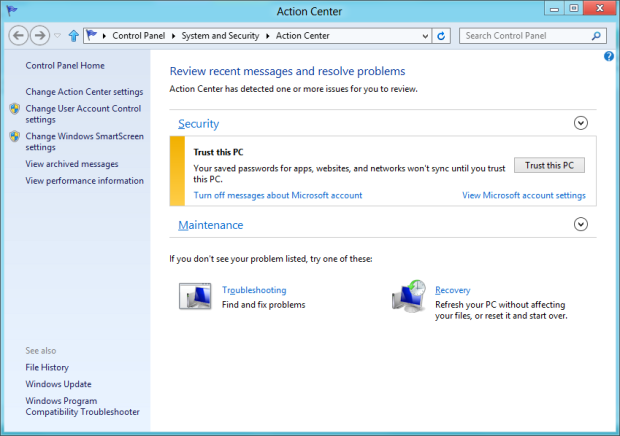
Task: Open View Microsoft account settings
Action: pyautogui.click(x=524, y=195)
